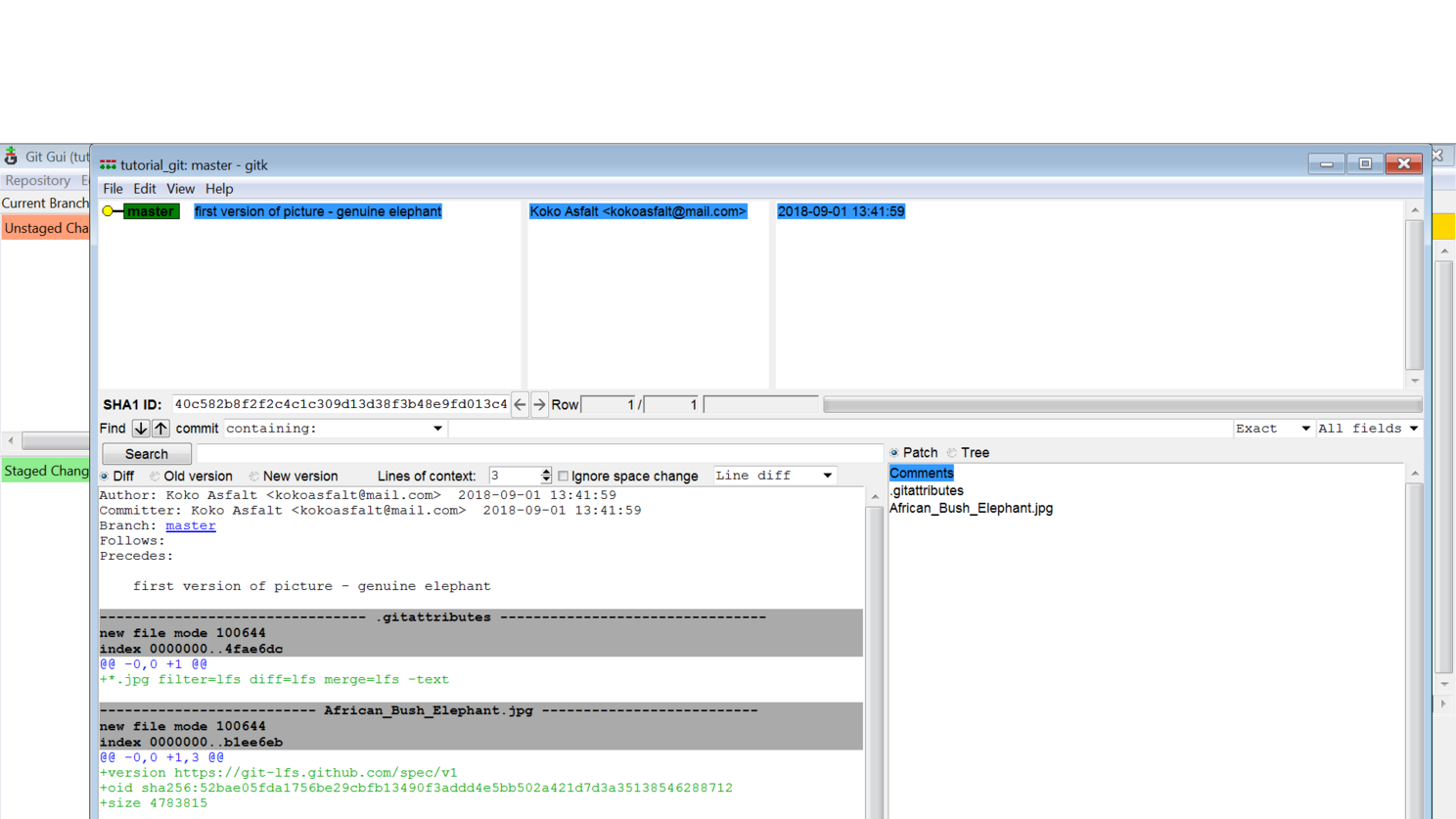Click scroll down arrow of commit list

point(1415,381)
